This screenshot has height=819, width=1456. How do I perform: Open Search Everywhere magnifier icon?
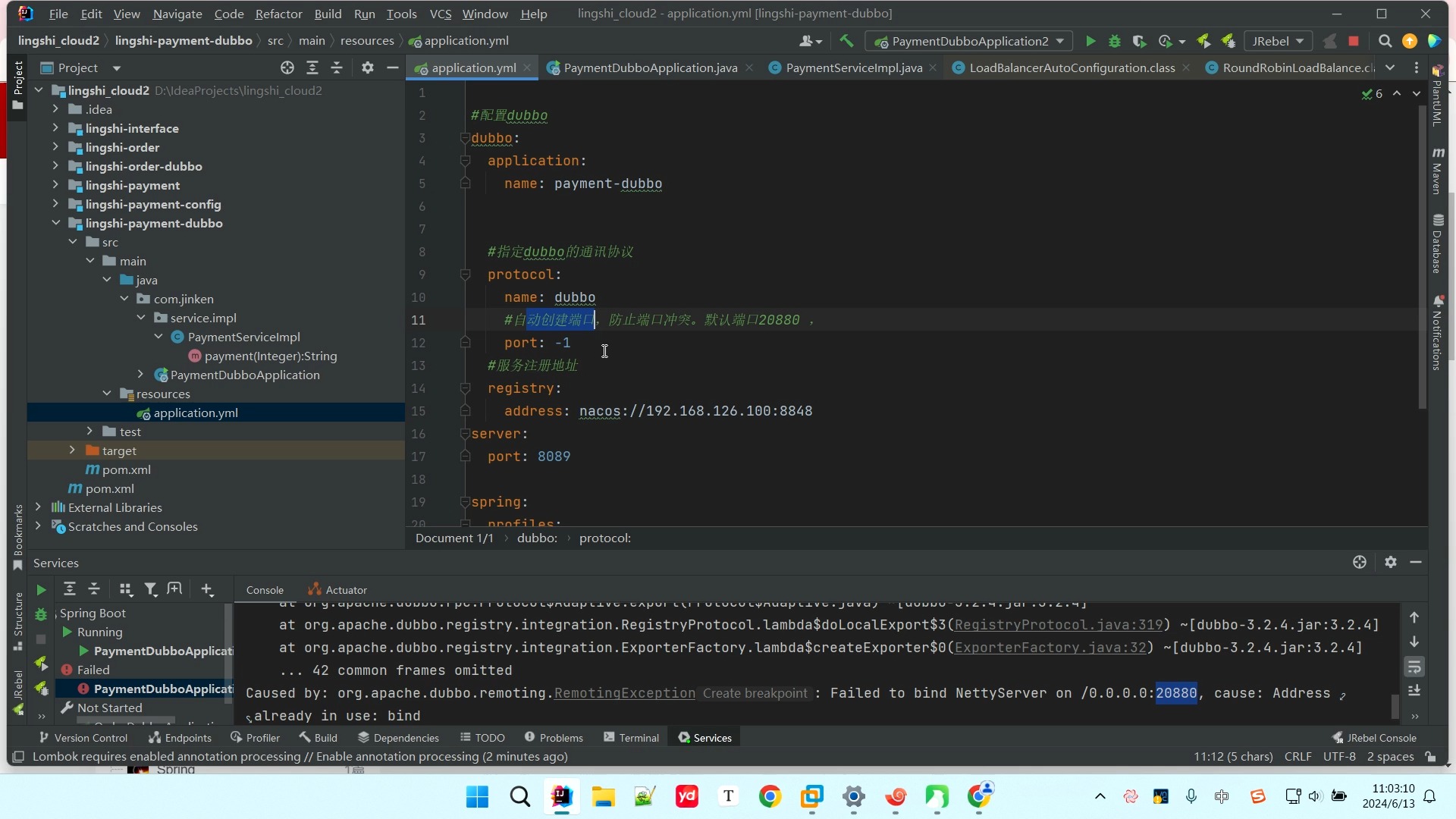click(x=1385, y=41)
